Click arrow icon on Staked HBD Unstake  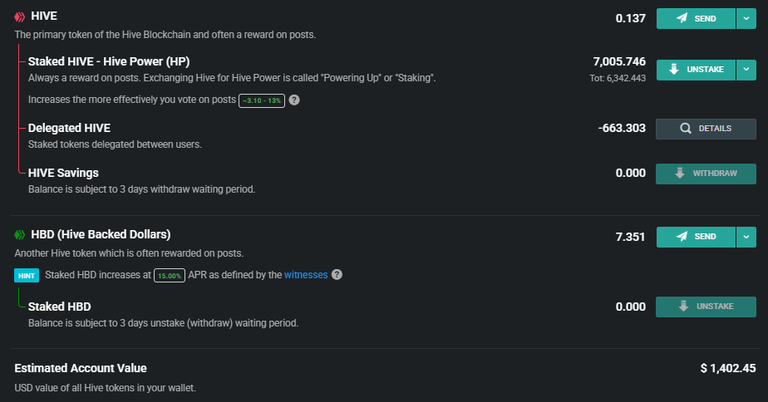click(683, 307)
